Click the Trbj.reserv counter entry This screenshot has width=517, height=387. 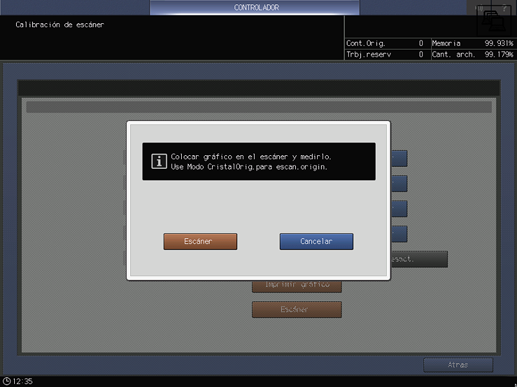pos(385,54)
